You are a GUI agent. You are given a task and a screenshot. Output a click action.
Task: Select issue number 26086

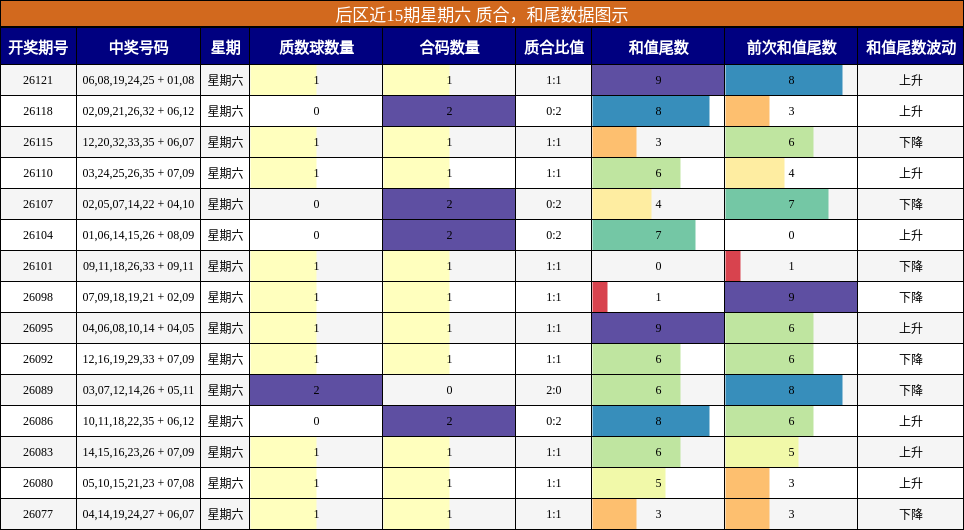point(38,421)
